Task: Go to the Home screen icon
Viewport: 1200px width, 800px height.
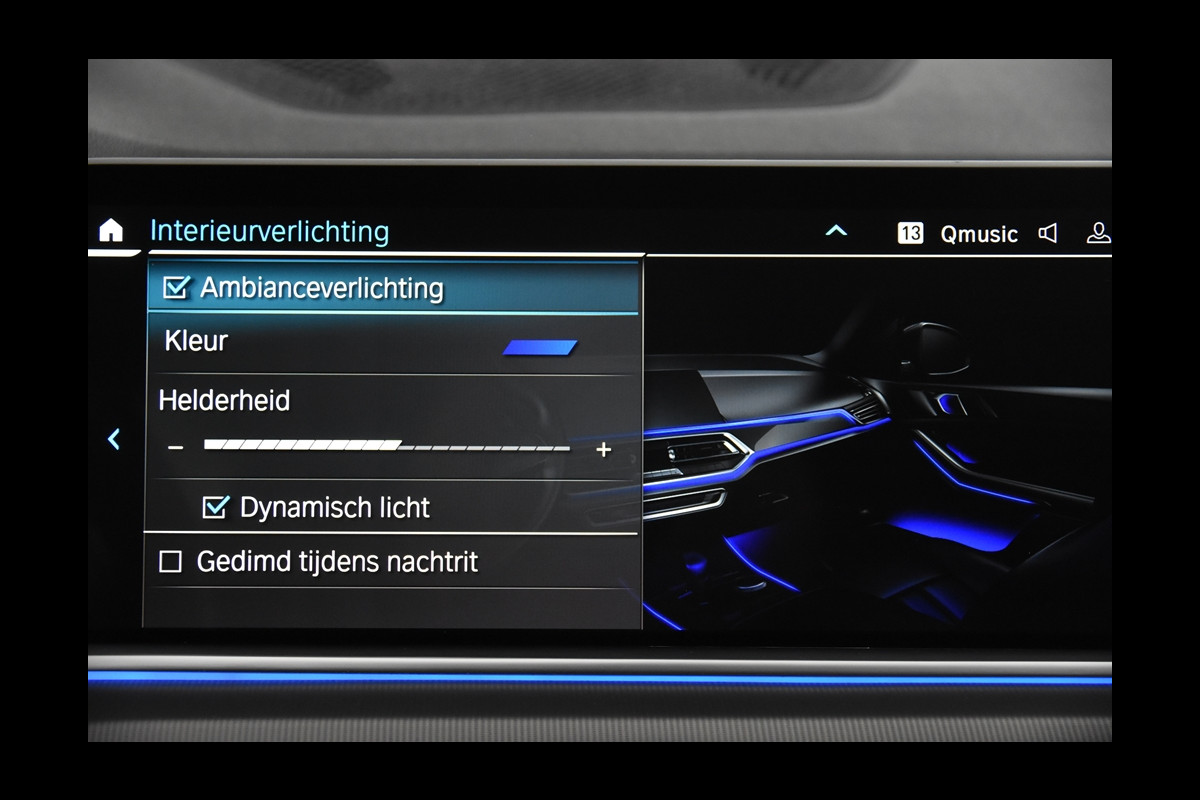Action: (111, 231)
